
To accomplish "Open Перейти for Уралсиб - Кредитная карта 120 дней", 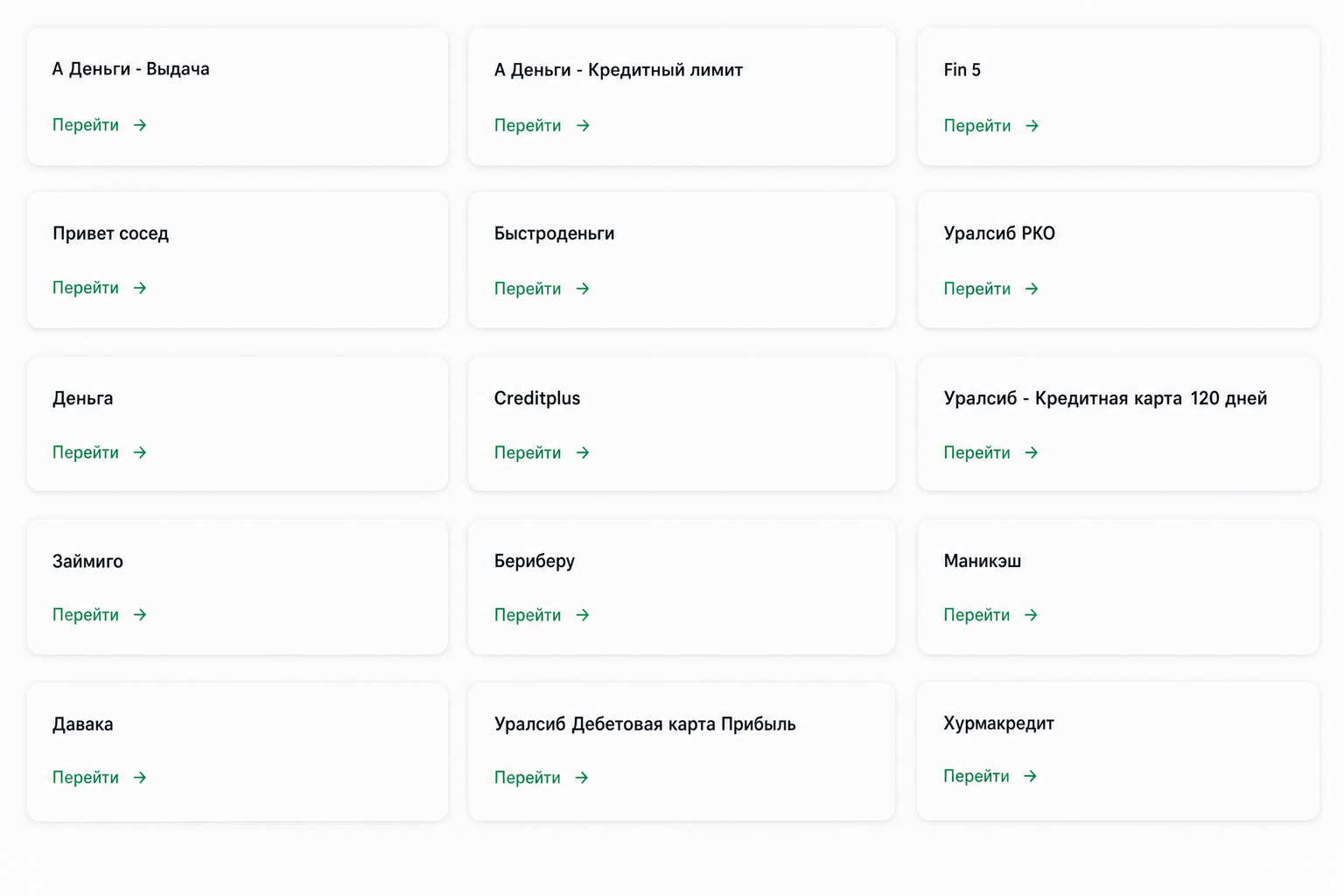I will [977, 452].
